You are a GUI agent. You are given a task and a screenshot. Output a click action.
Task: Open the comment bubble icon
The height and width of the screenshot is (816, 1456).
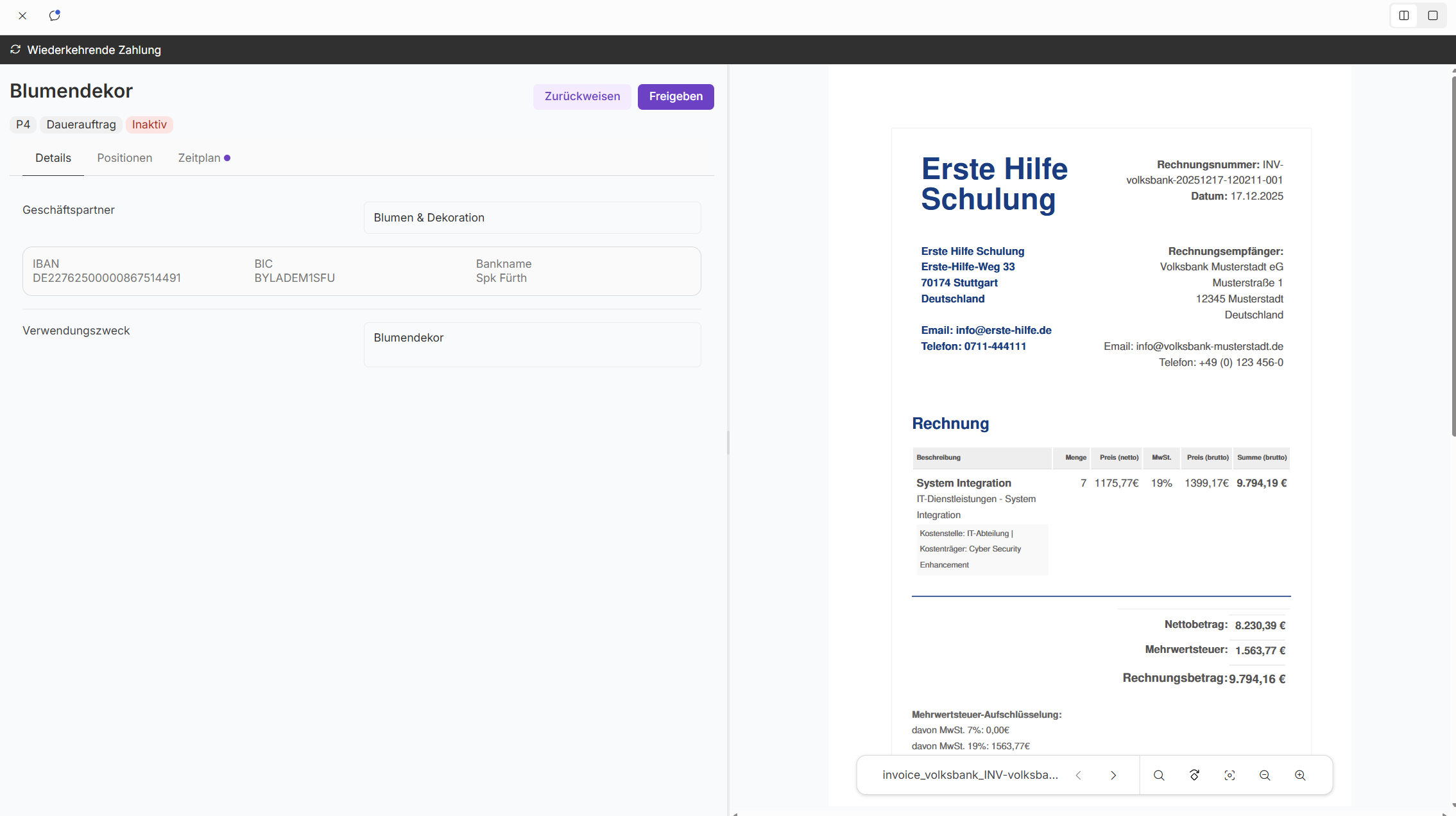click(55, 15)
